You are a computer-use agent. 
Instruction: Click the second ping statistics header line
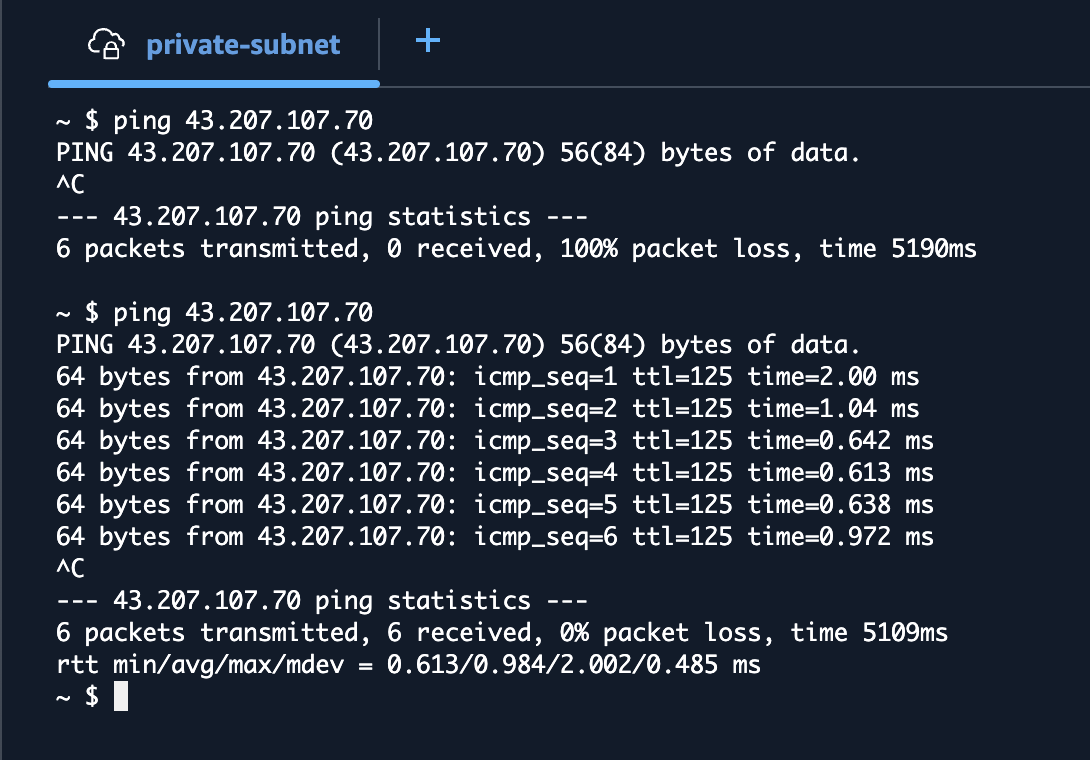click(322, 601)
